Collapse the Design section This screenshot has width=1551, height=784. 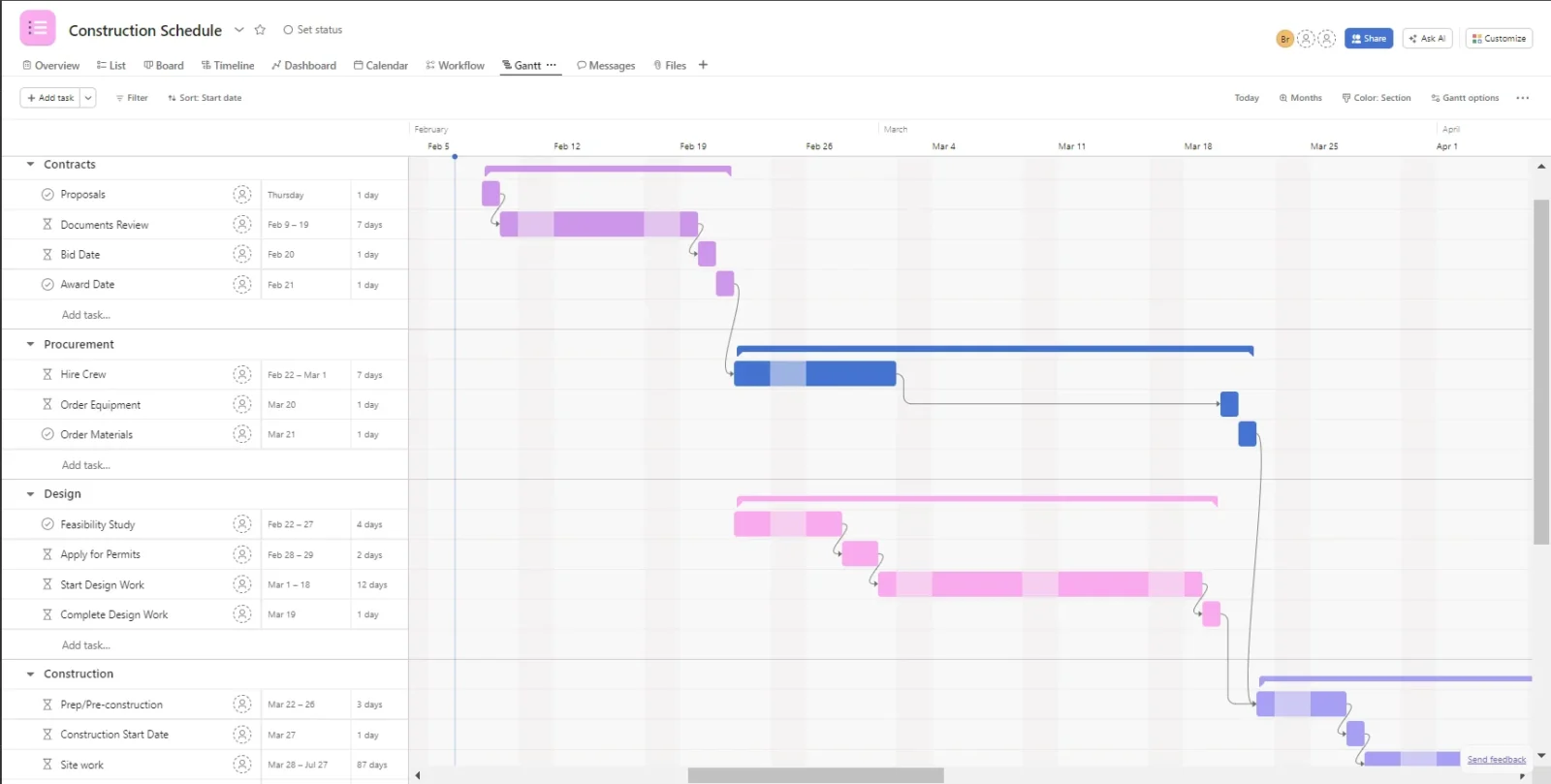[x=30, y=494]
